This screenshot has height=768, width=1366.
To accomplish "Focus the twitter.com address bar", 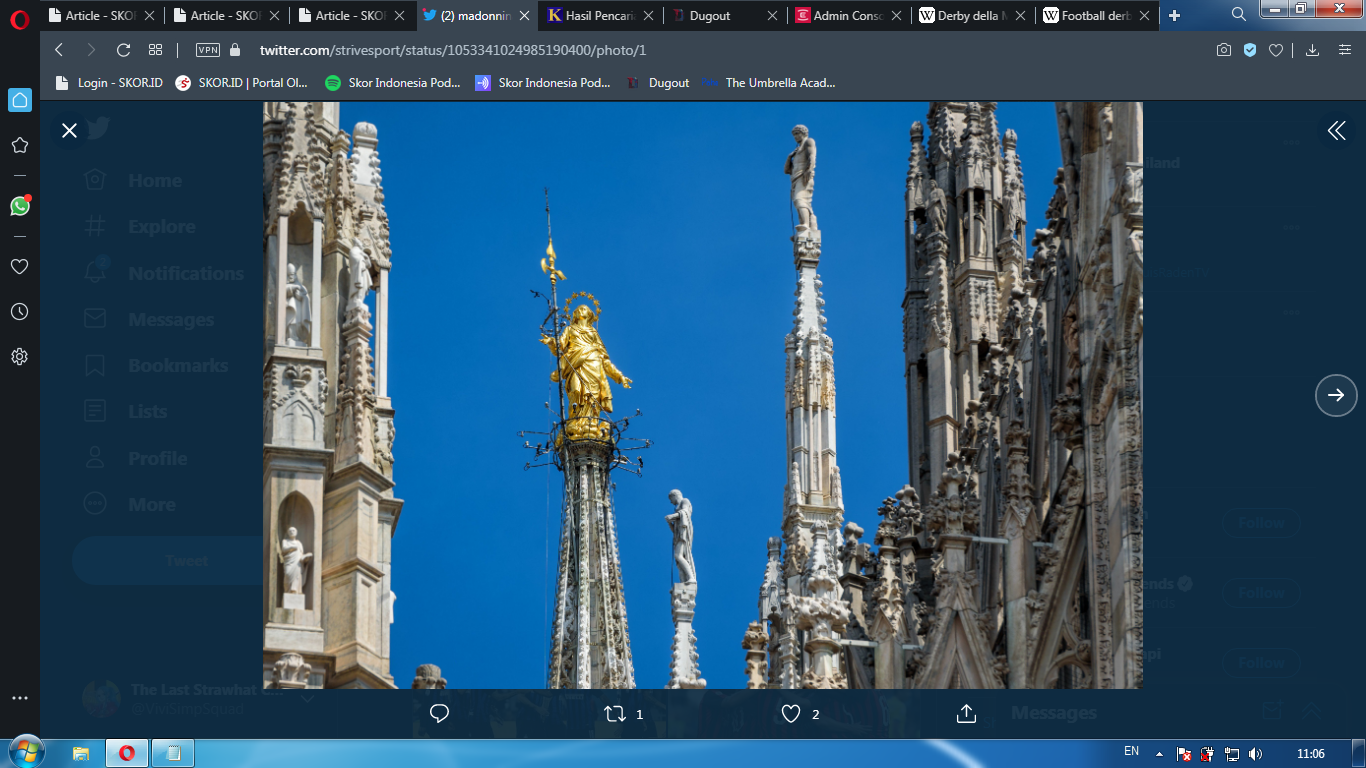I will (453, 50).
